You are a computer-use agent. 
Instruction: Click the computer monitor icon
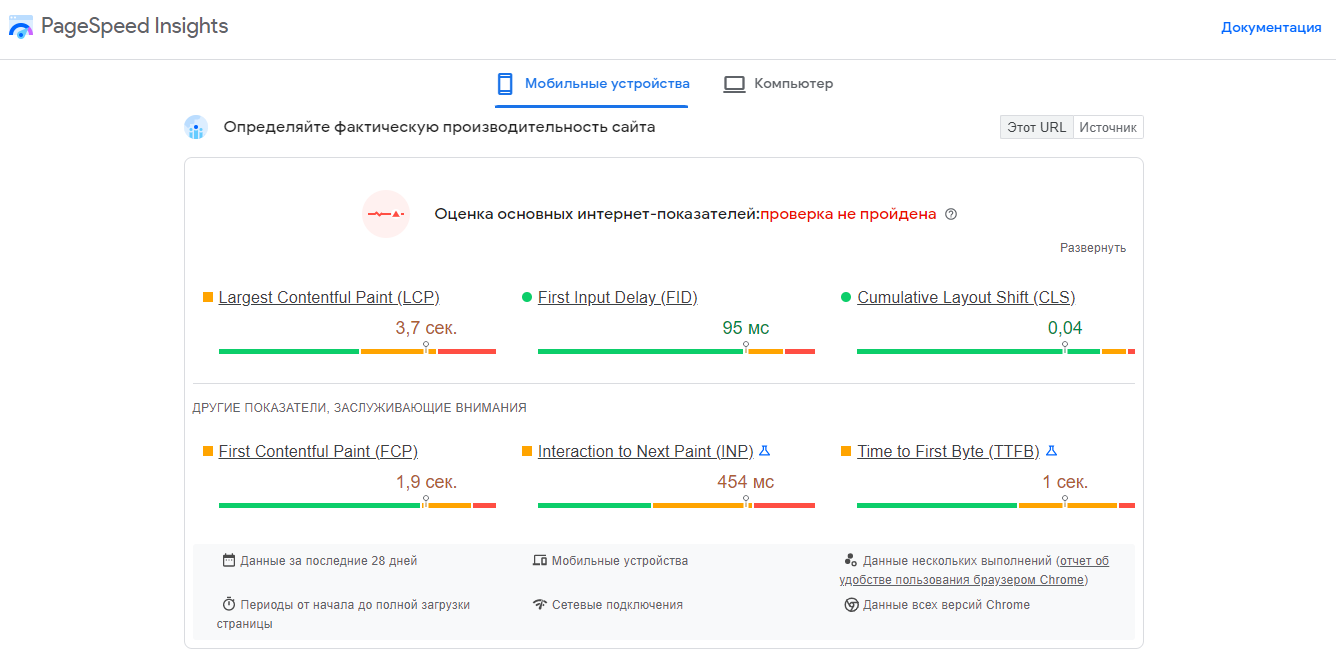click(x=734, y=84)
